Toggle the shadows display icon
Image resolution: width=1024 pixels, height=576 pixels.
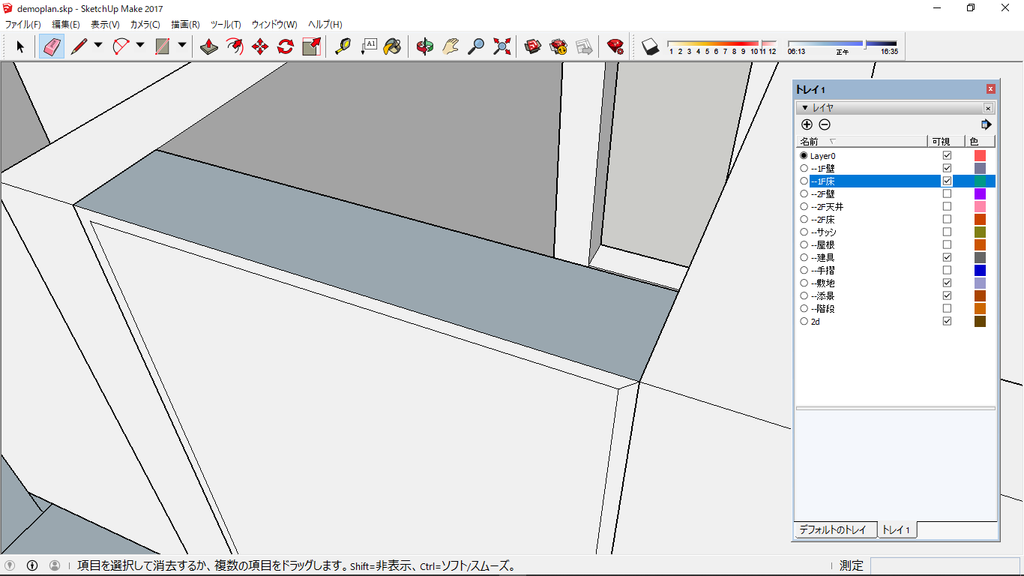[x=650, y=47]
